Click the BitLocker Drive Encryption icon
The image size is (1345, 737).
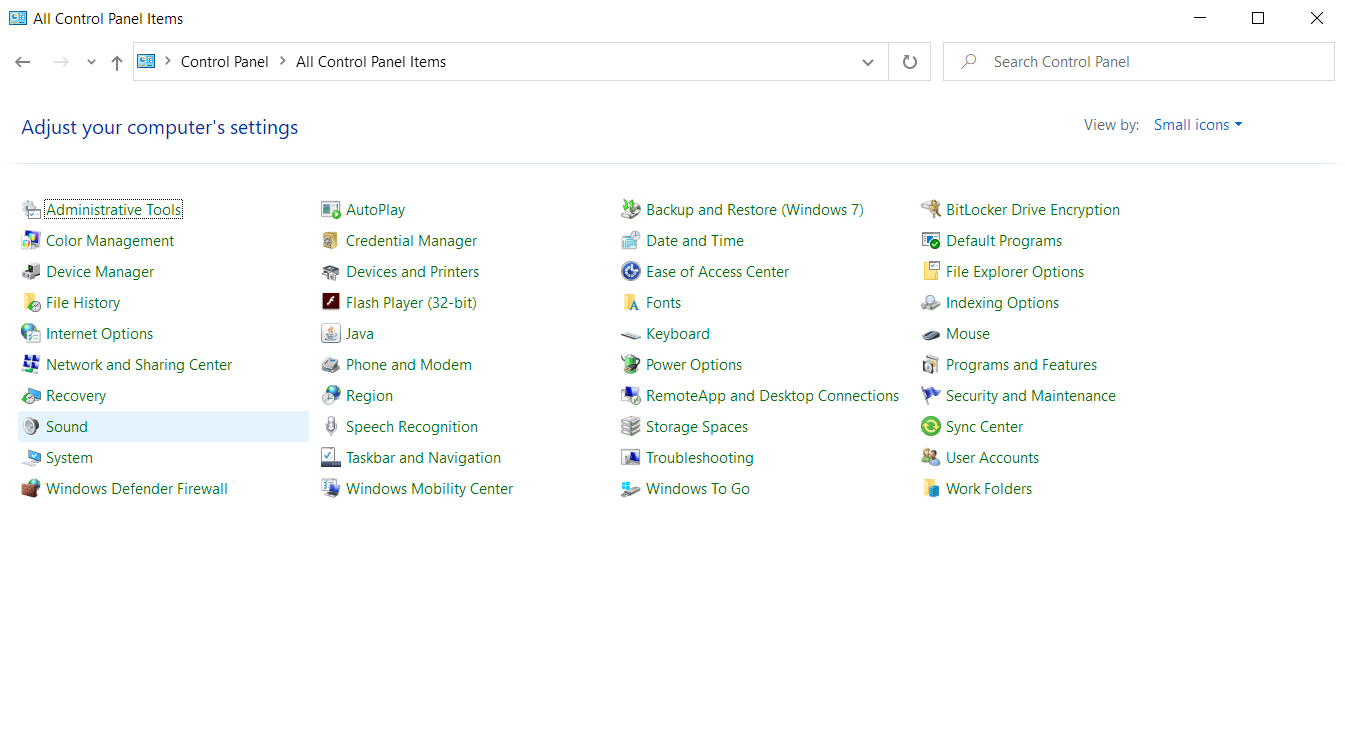tap(931, 210)
